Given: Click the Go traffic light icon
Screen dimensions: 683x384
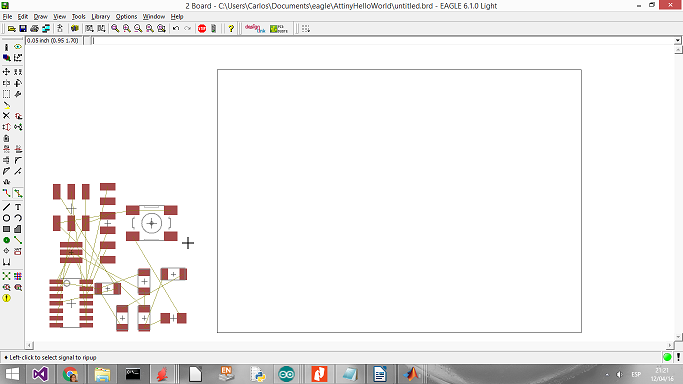Looking at the screenshot, I should (213, 29).
